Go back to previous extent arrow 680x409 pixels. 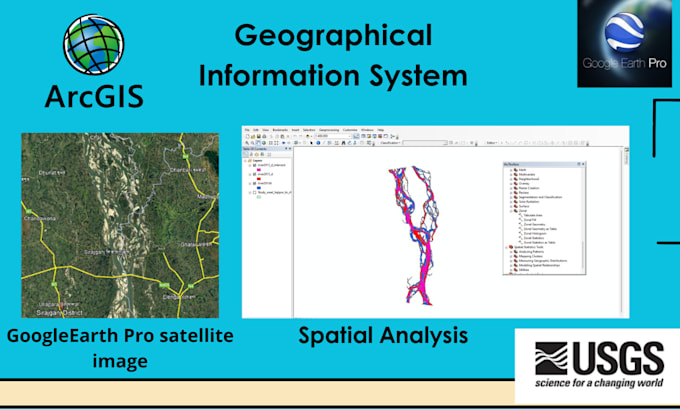pos(284,143)
